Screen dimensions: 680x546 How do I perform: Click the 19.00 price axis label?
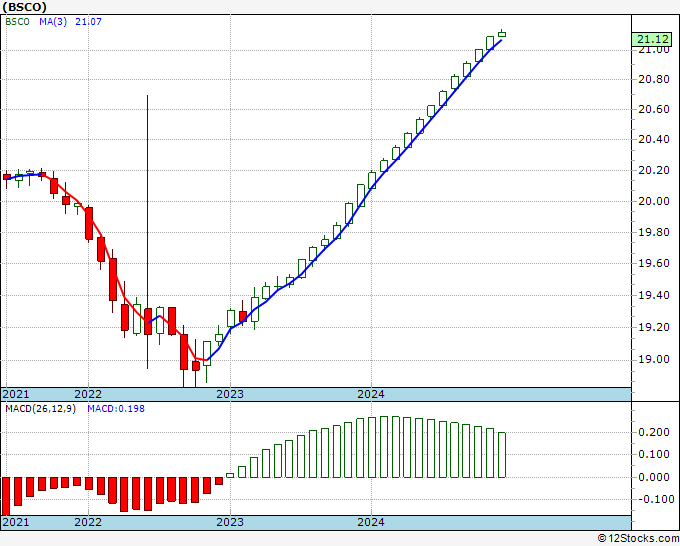coord(654,360)
